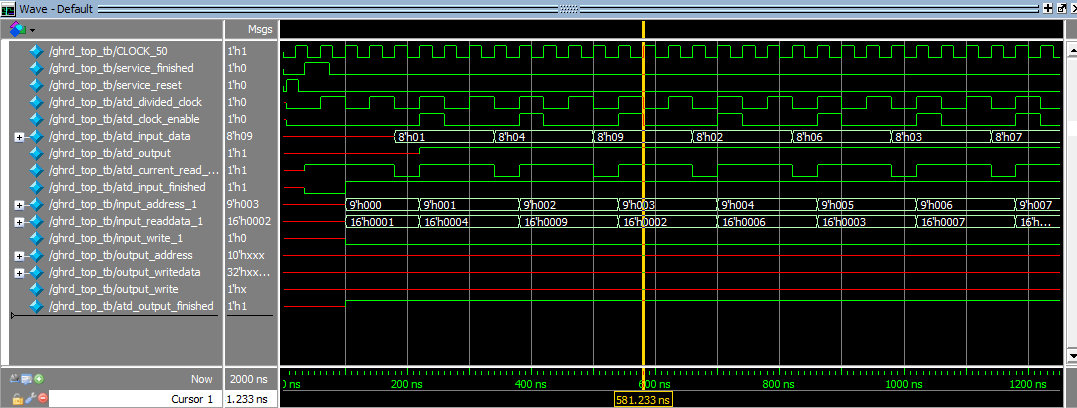Click the vertical scrollbar up arrow
Screen dimensions: 1077x408
[x=1071, y=52]
